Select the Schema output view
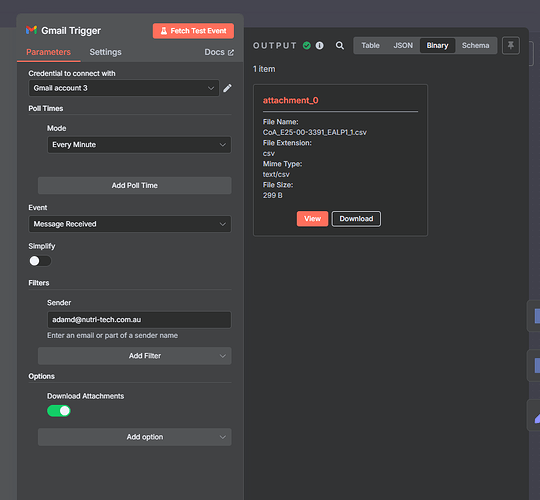The width and height of the screenshot is (540, 500). [x=476, y=45]
